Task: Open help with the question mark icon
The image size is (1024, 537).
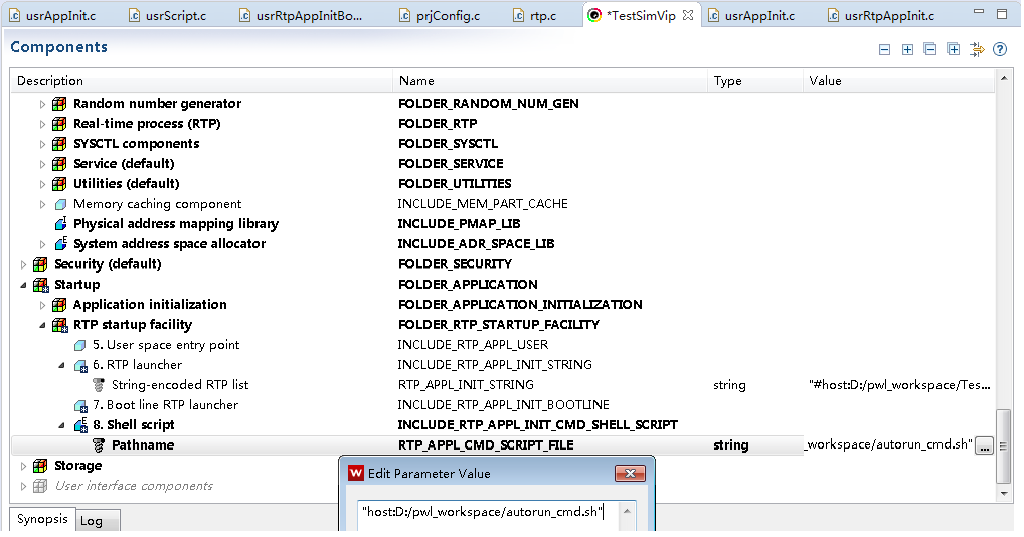Action: tap(999, 50)
